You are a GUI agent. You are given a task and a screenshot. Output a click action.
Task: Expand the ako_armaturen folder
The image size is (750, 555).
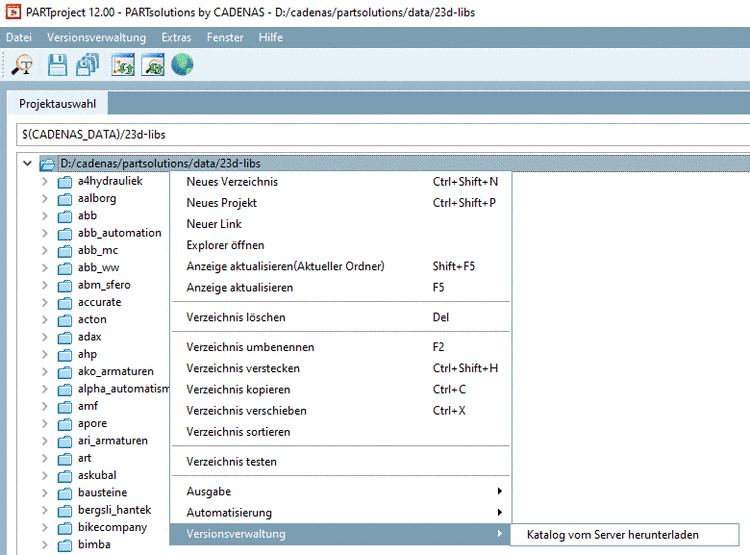(44, 372)
